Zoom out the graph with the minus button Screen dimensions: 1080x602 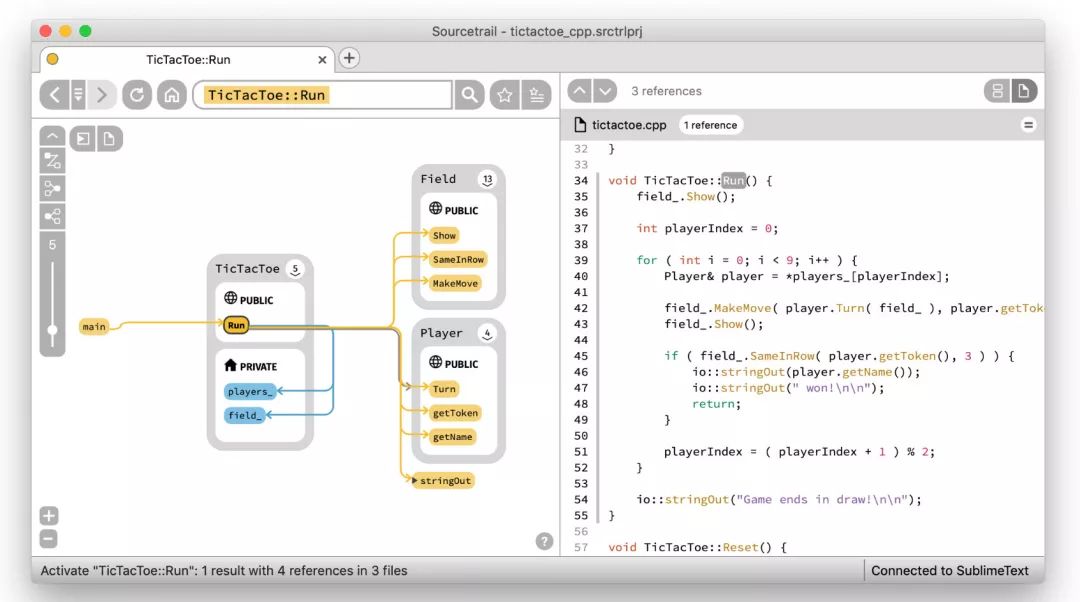point(49,539)
